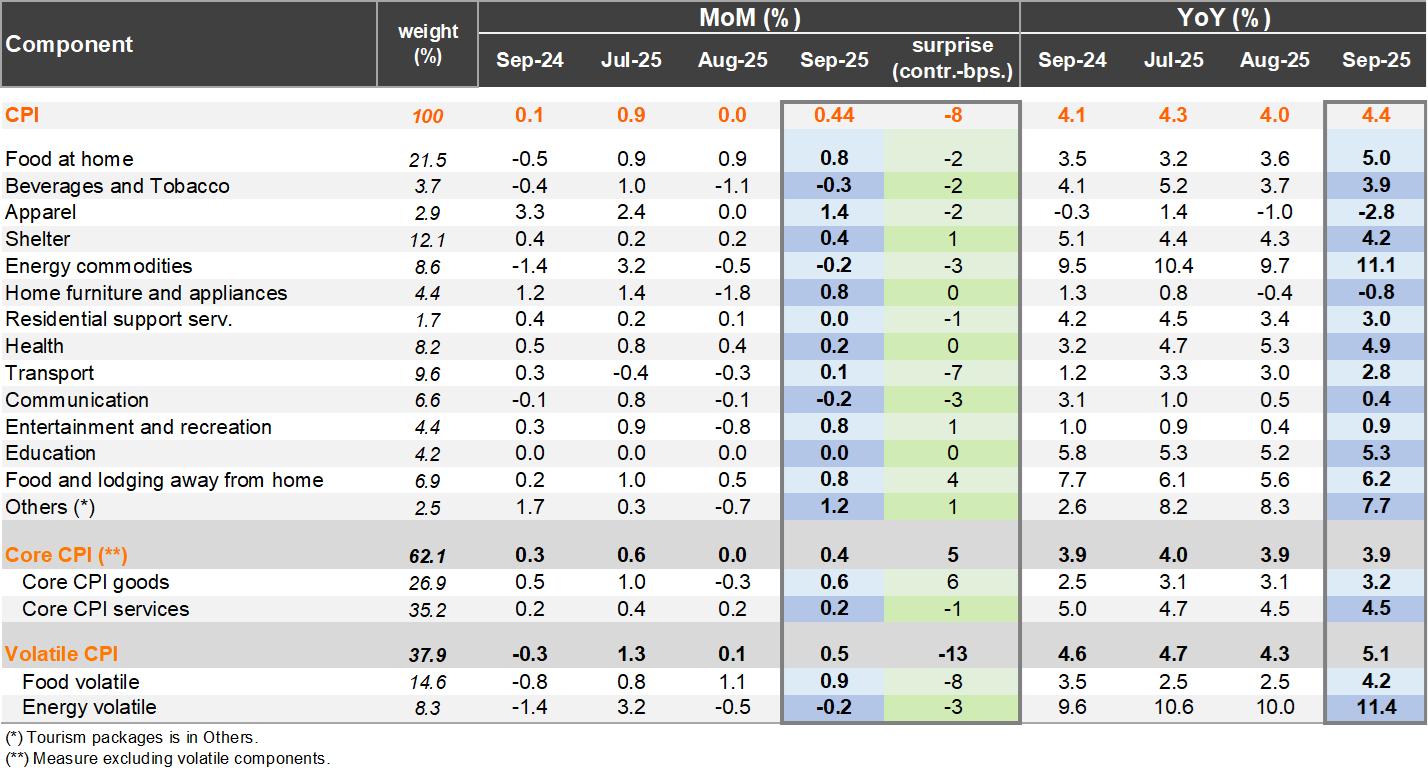Click the 'Beverages and Tobacco' row label
This screenshot has width=1428, height=772.
click(x=117, y=186)
